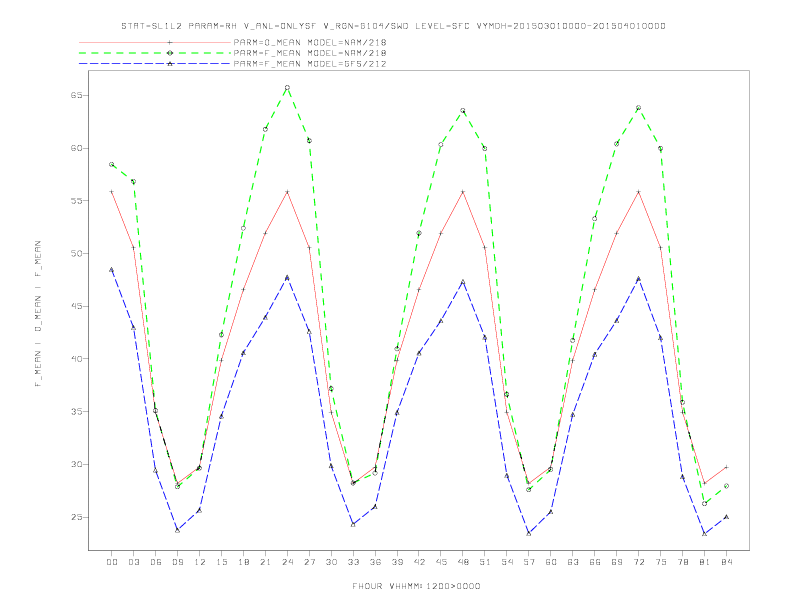The image size is (792, 612).
Task: Click the x-axis tick label 66
Action: point(595,562)
